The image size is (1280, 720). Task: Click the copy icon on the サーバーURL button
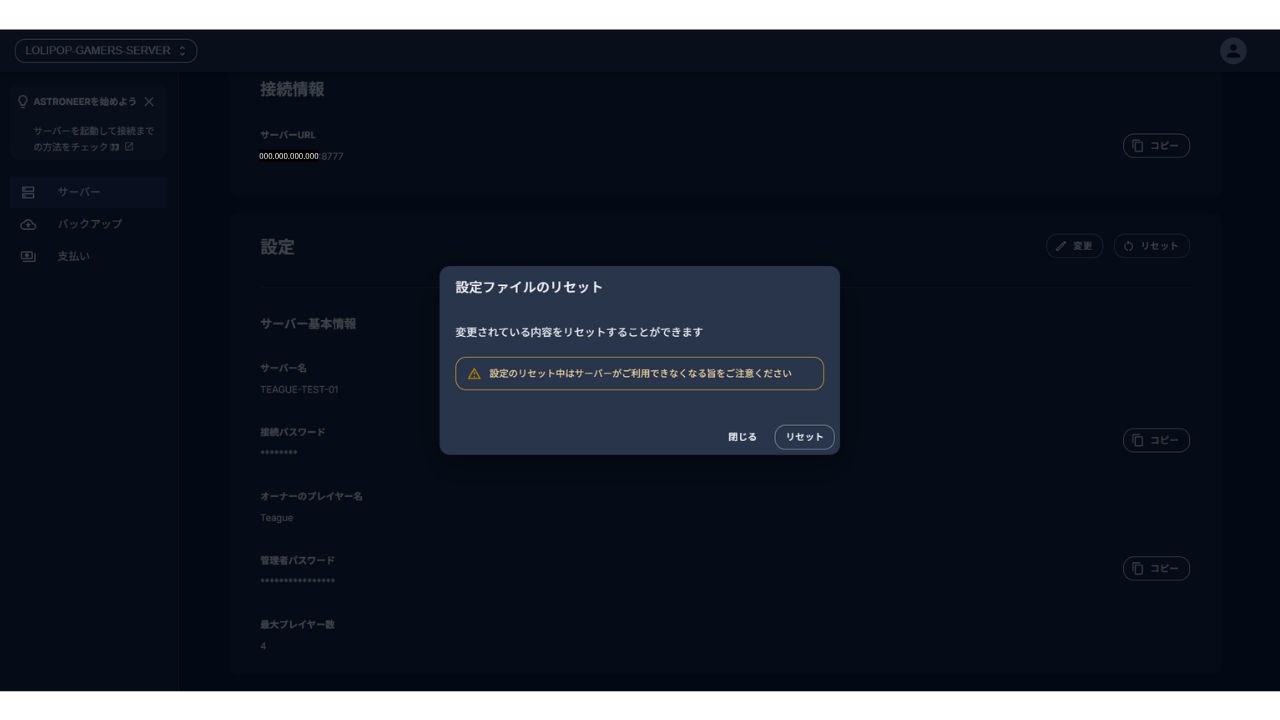[1138, 146]
